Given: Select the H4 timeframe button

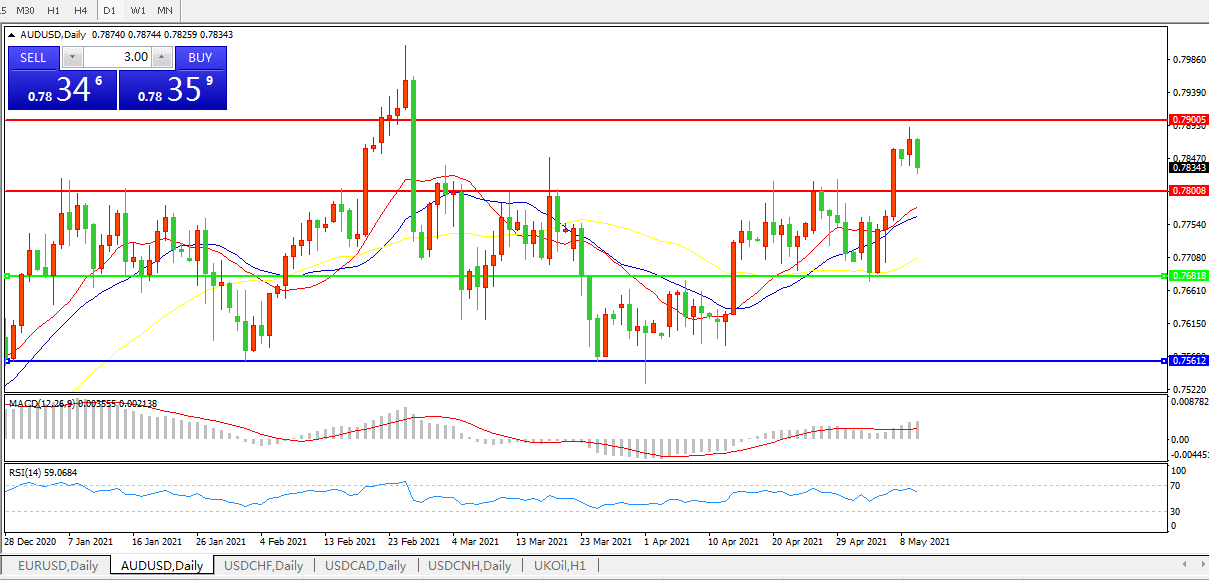Looking at the screenshot, I should [x=81, y=10].
